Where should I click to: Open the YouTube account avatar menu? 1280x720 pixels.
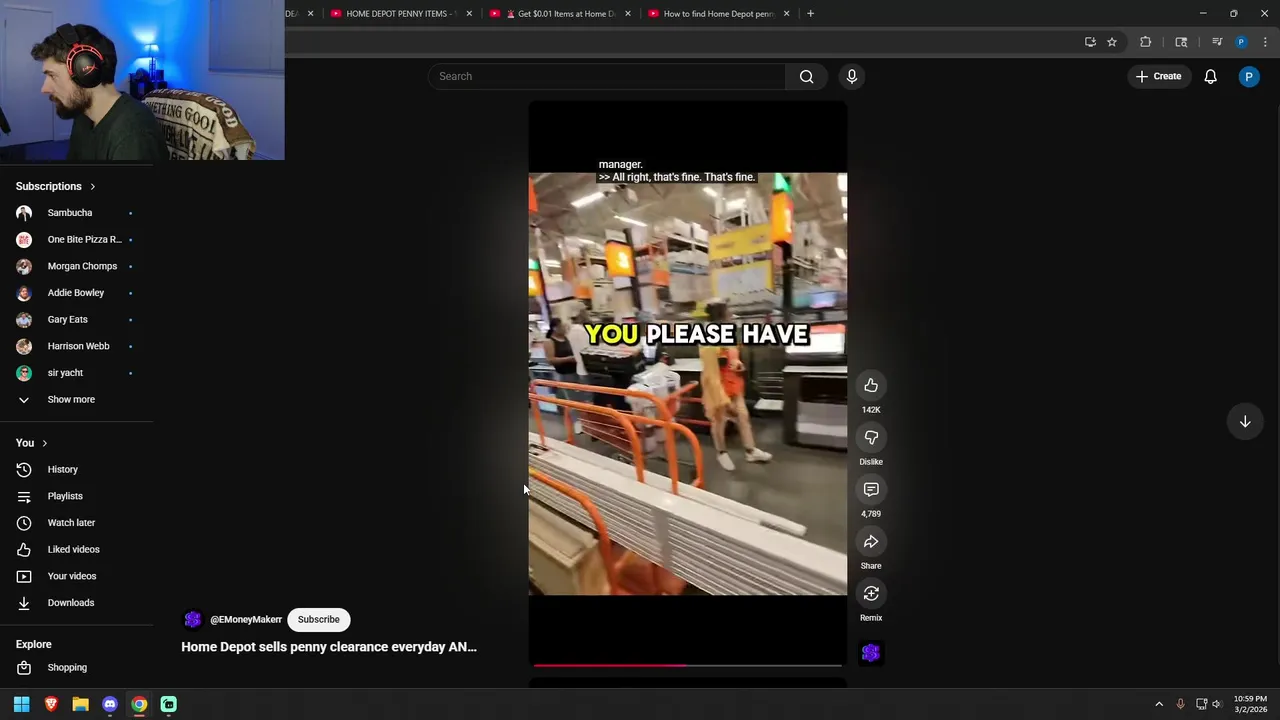pyautogui.click(x=1249, y=76)
